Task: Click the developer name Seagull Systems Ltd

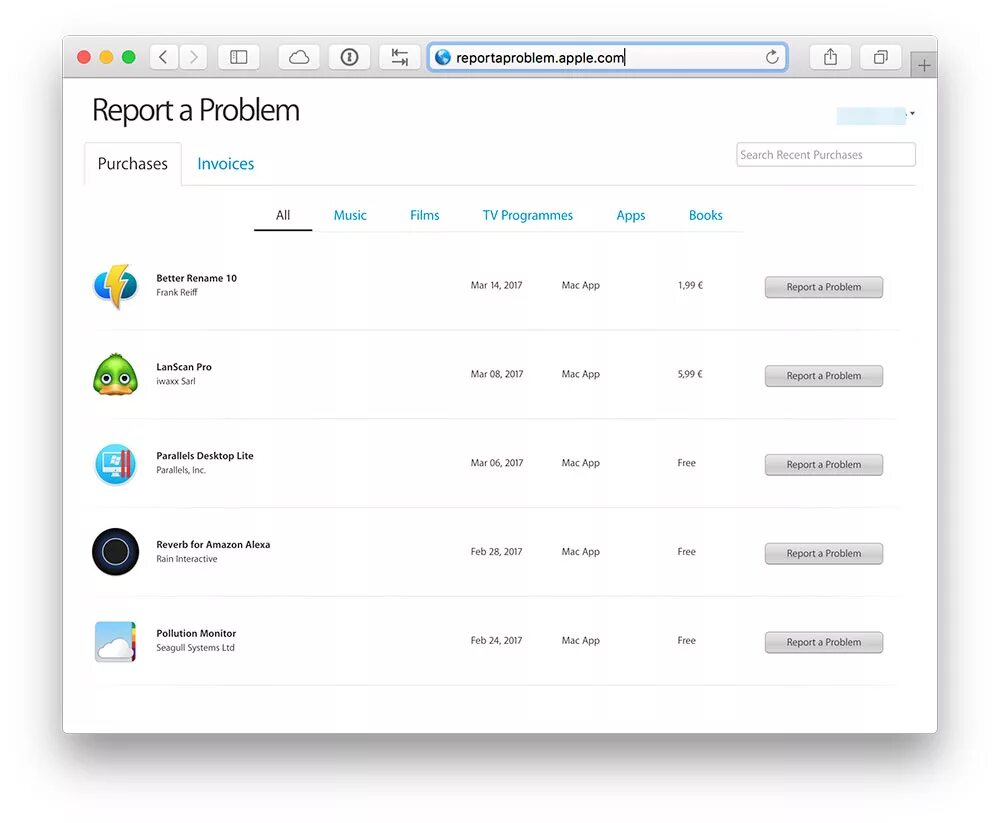Action: pyautogui.click(x=195, y=647)
